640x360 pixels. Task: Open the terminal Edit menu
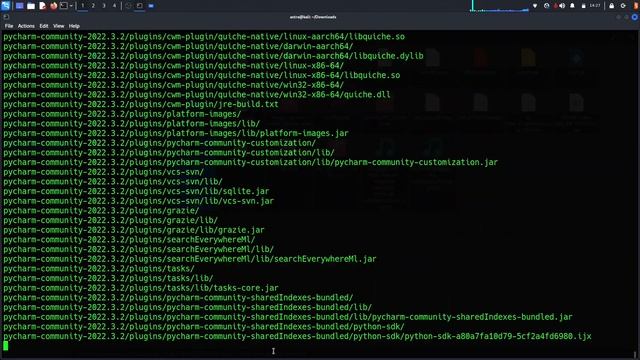point(44,26)
